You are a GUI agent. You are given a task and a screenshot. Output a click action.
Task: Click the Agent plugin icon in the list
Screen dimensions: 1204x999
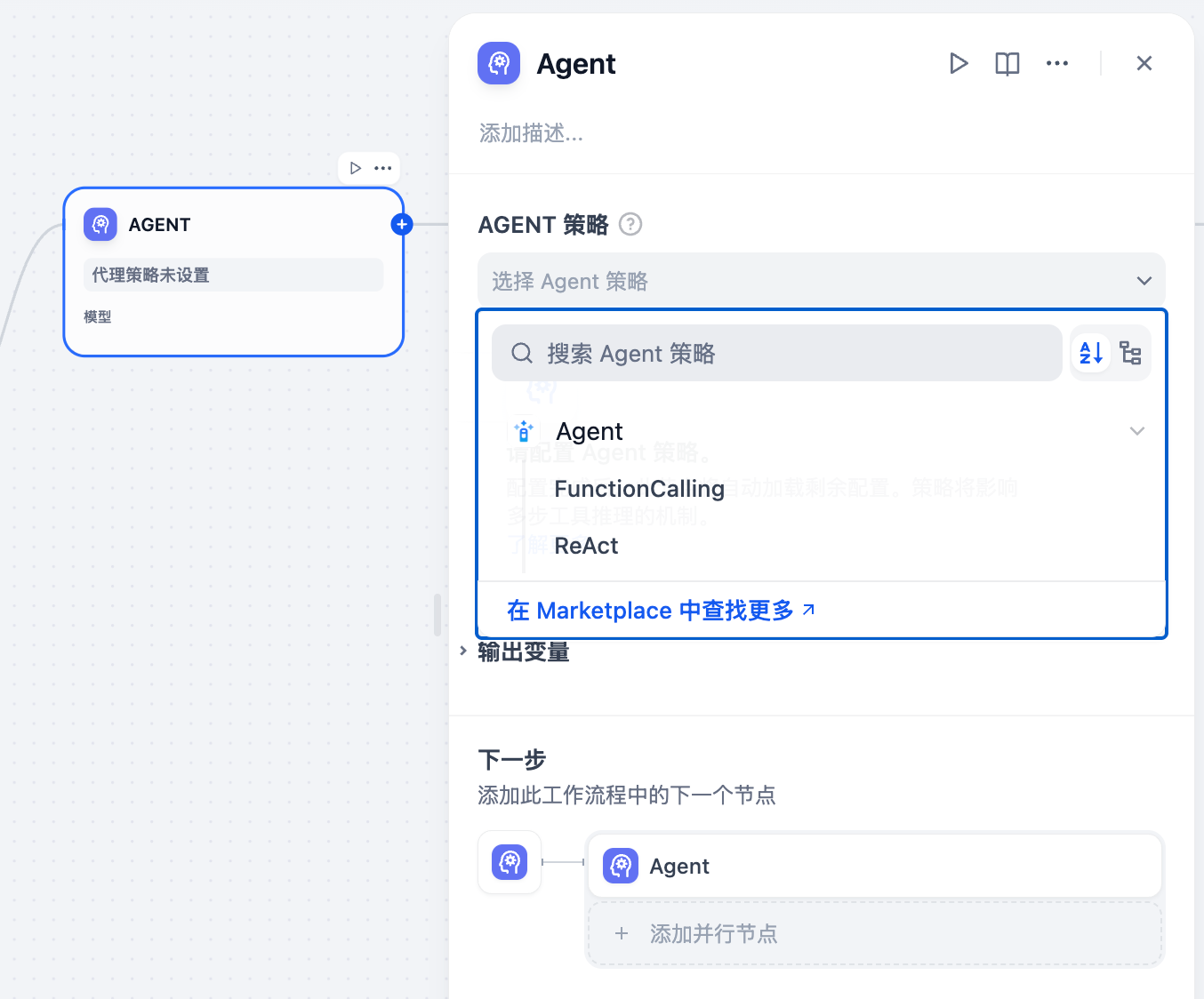click(x=524, y=431)
